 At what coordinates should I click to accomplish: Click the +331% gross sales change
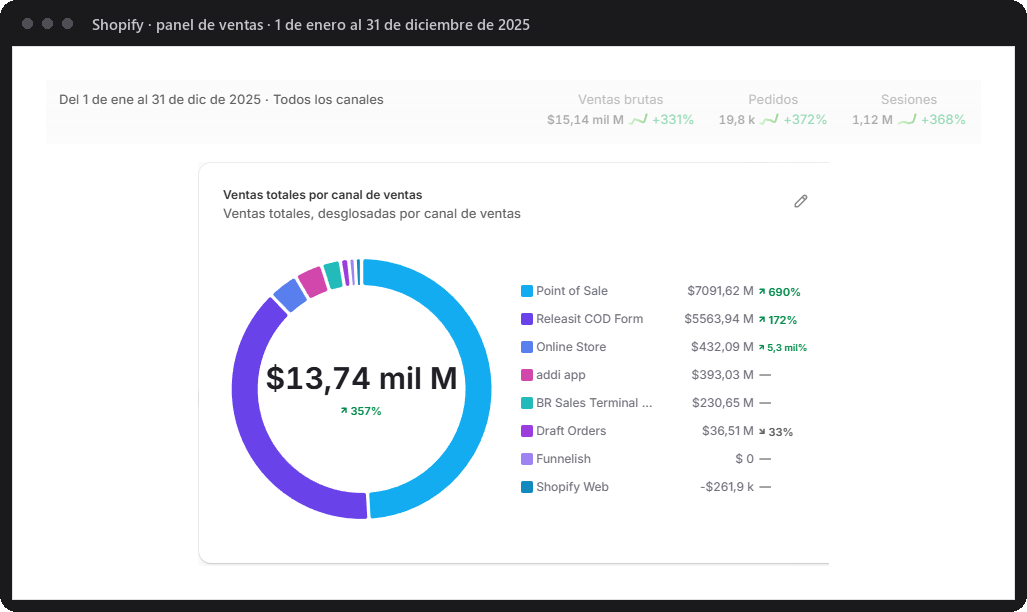(x=673, y=120)
